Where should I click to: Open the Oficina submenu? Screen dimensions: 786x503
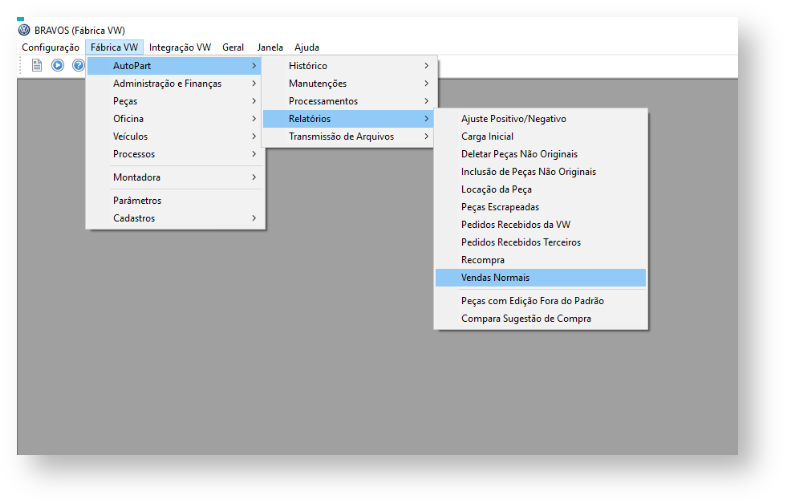[x=175, y=118]
